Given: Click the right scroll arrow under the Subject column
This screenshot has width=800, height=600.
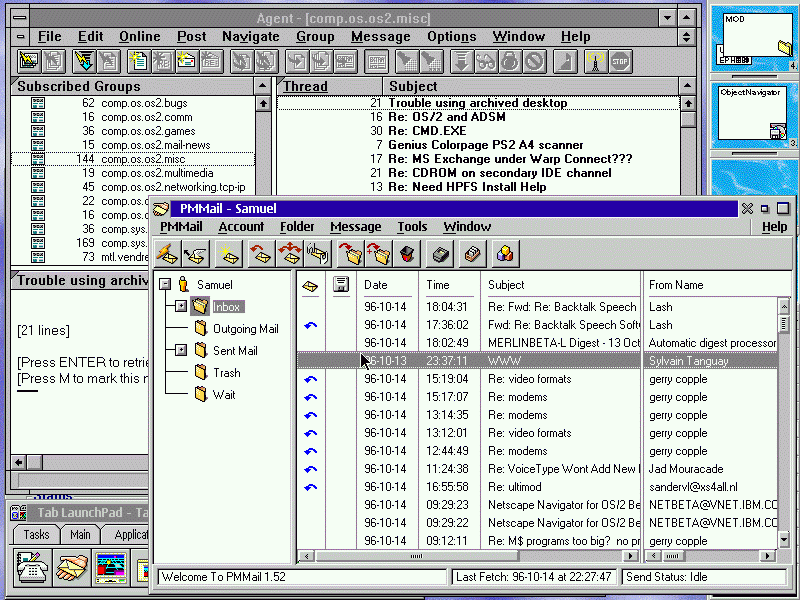Looking at the screenshot, I should (631, 556).
